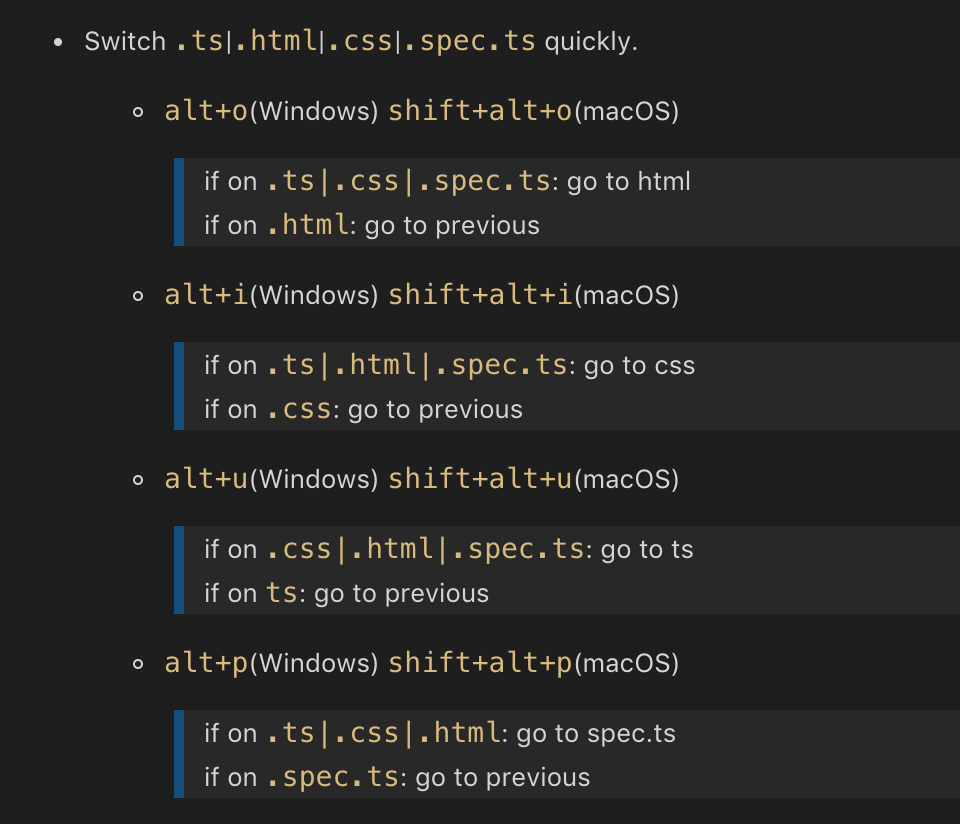This screenshot has height=824, width=960.
Task: Click the hollow bullet beside "alt+p"
Action: 139,663
